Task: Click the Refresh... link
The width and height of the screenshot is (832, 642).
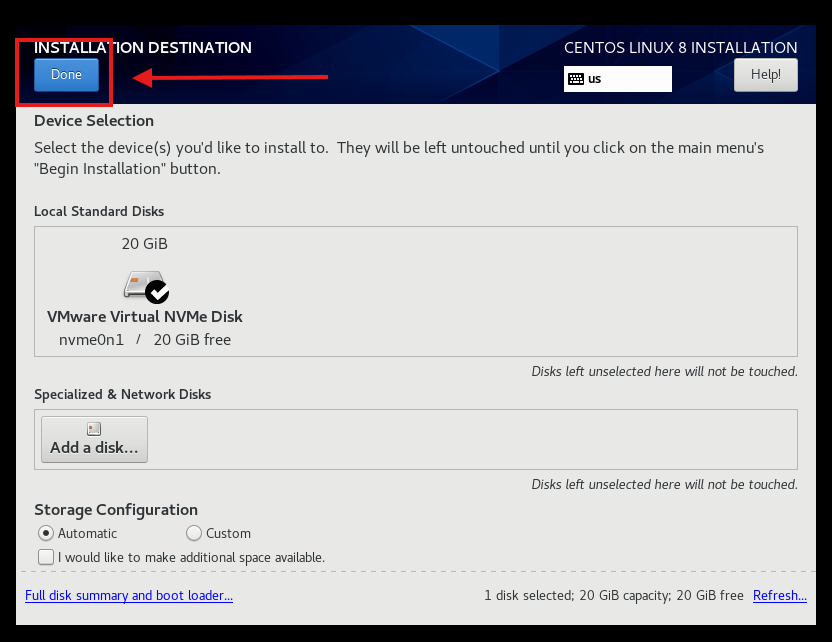Action: tap(779, 595)
